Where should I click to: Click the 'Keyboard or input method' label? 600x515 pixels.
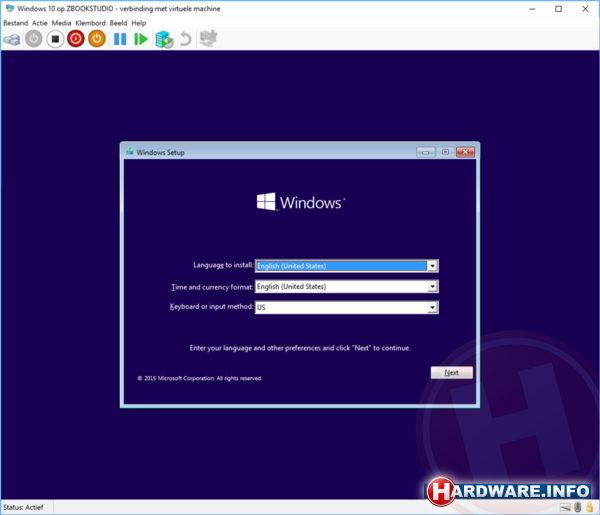(211, 306)
